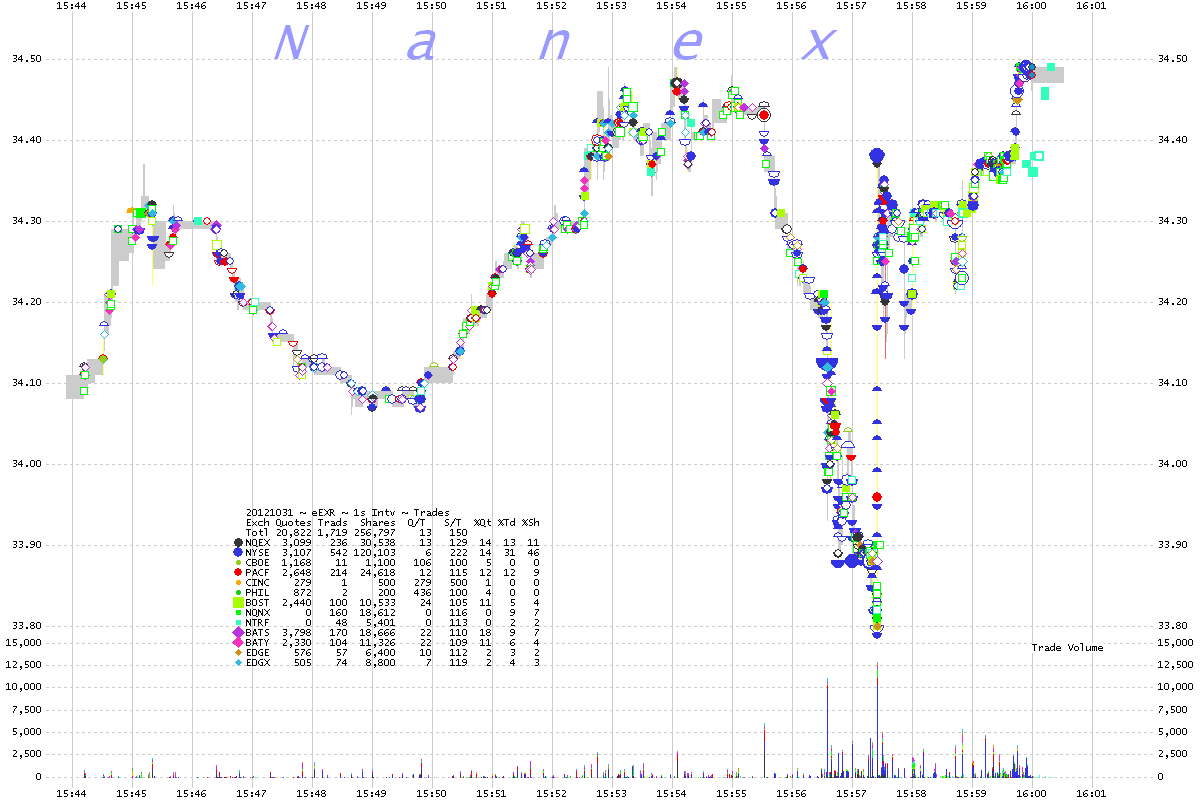
Task: Click the small green NQNX legend square
Action: click(x=237, y=612)
